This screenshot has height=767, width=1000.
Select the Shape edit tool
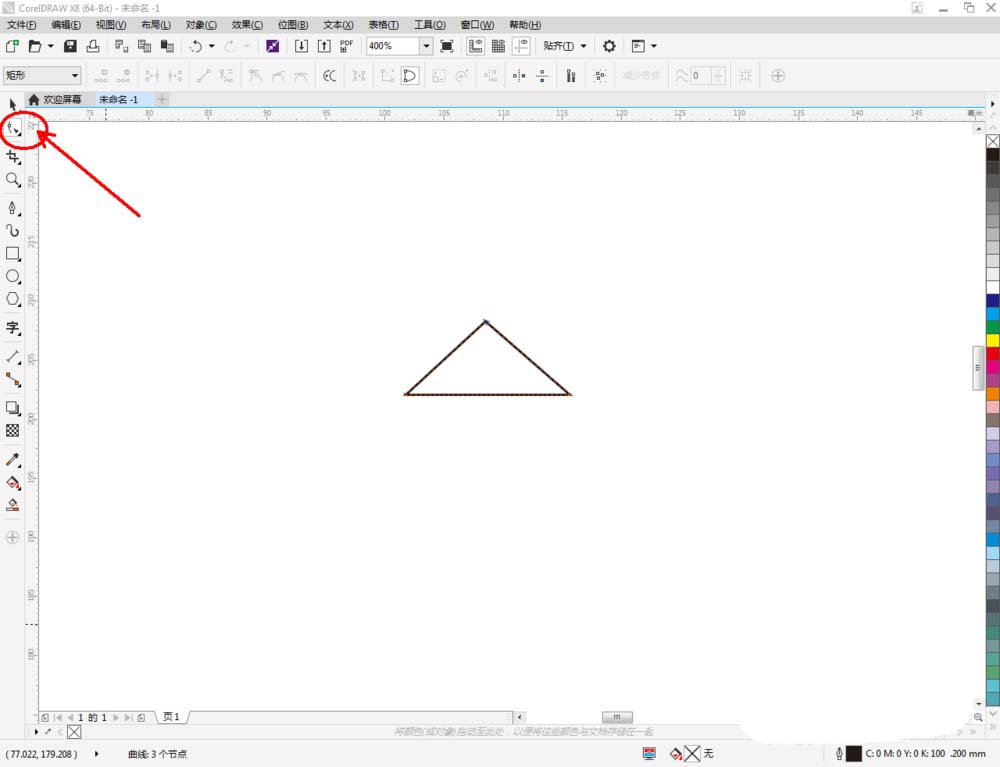click(12, 129)
